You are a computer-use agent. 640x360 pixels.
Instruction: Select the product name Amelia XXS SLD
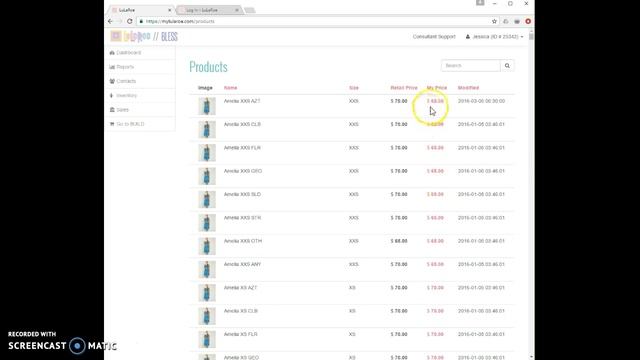[x=242, y=194]
